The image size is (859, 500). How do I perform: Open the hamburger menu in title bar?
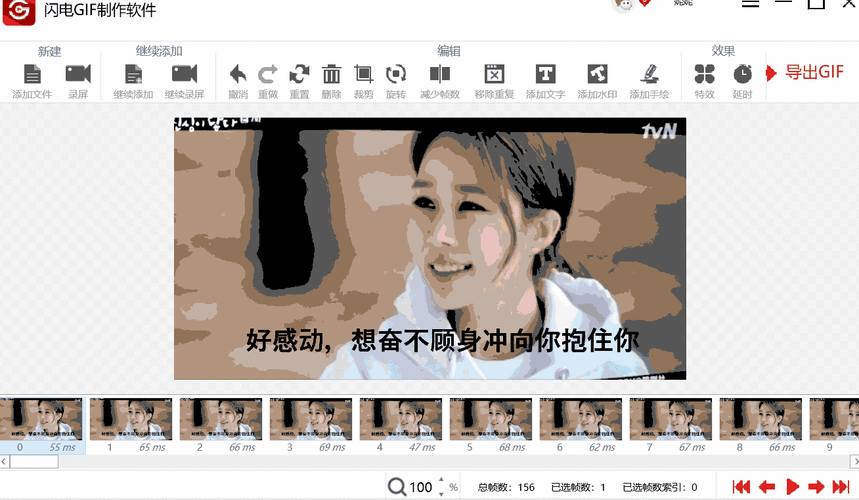click(751, 3)
